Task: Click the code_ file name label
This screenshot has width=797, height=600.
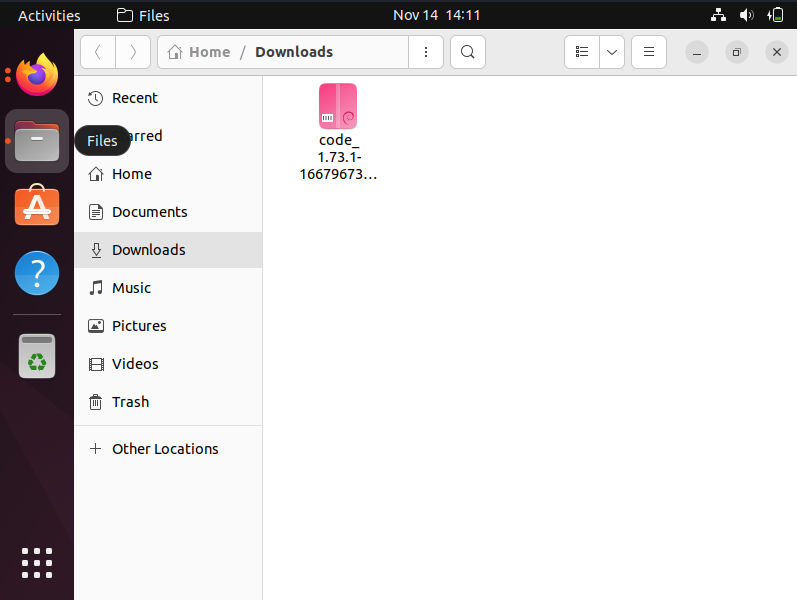Action: point(338,157)
